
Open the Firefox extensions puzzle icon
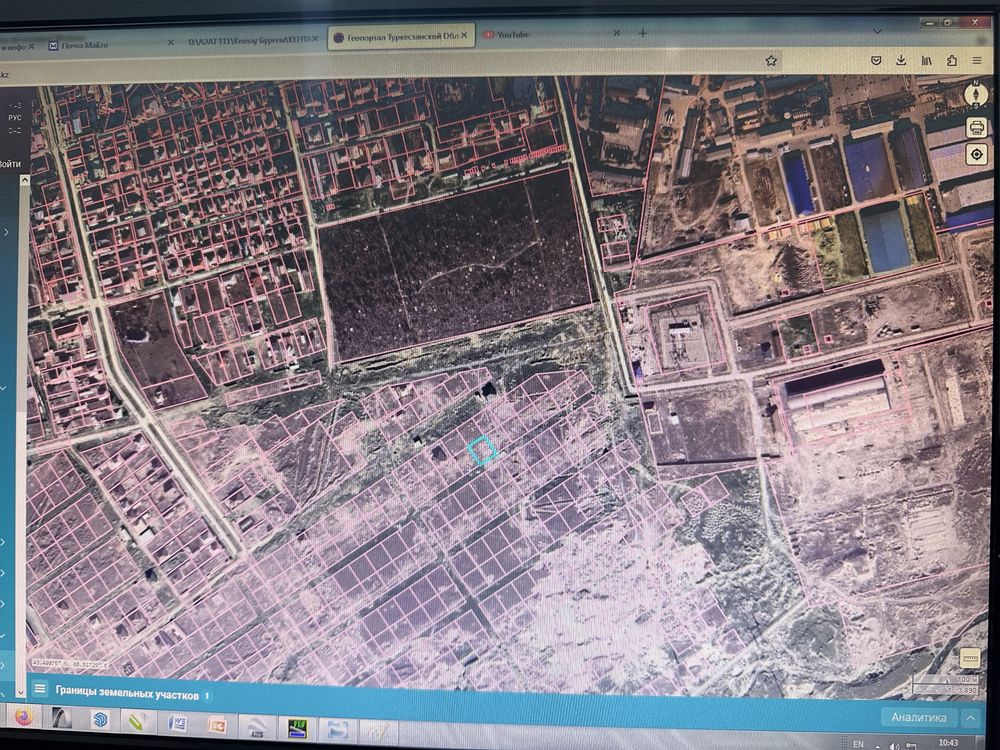point(952,61)
